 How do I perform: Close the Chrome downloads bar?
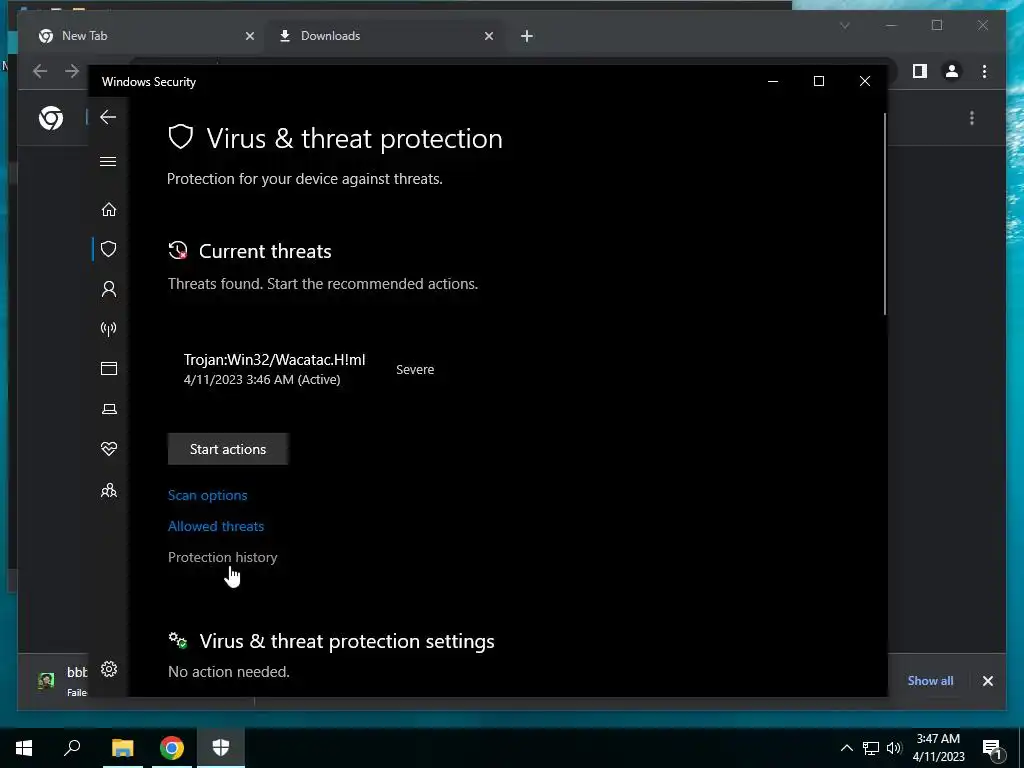(987, 681)
